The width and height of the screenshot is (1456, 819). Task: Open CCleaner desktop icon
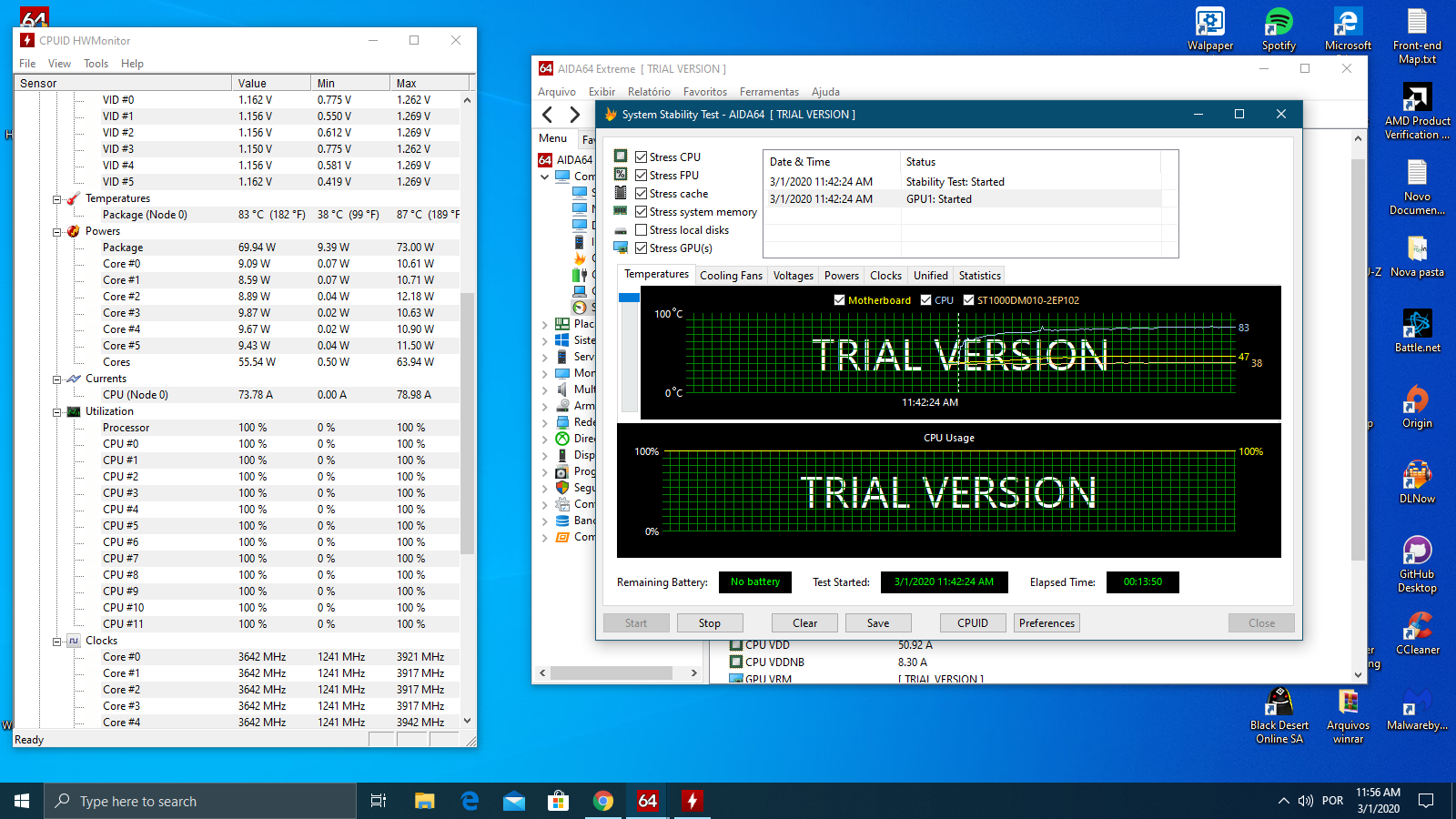coord(1417,633)
